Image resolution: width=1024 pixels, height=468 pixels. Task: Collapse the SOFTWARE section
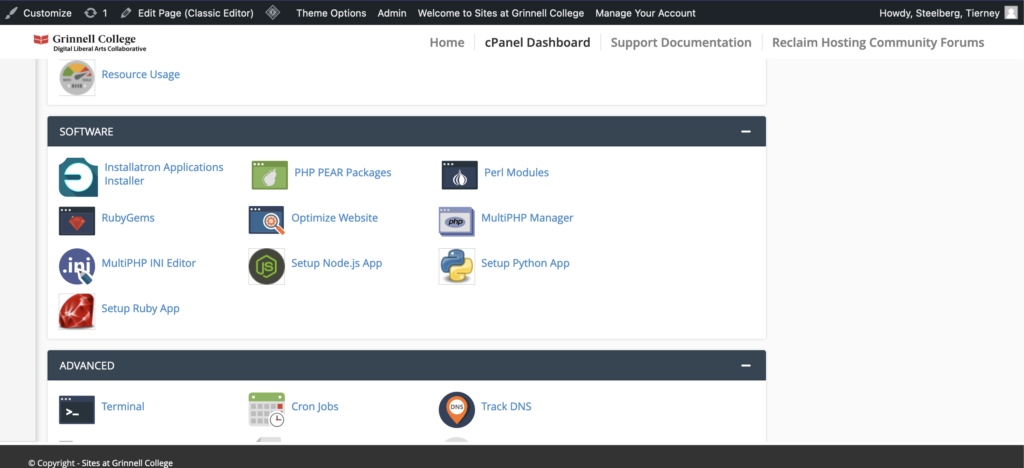tap(746, 132)
